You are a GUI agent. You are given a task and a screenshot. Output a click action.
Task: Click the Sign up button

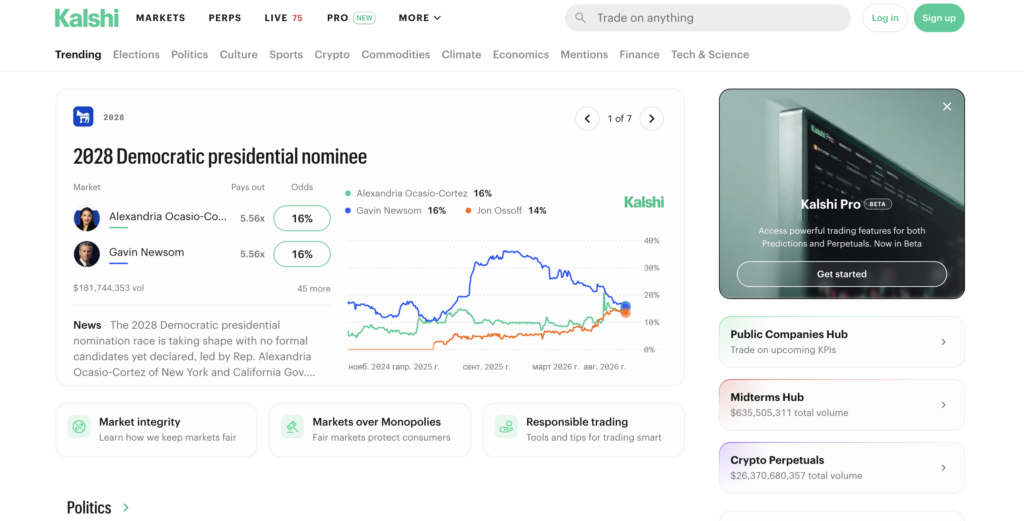(x=939, y=18)
